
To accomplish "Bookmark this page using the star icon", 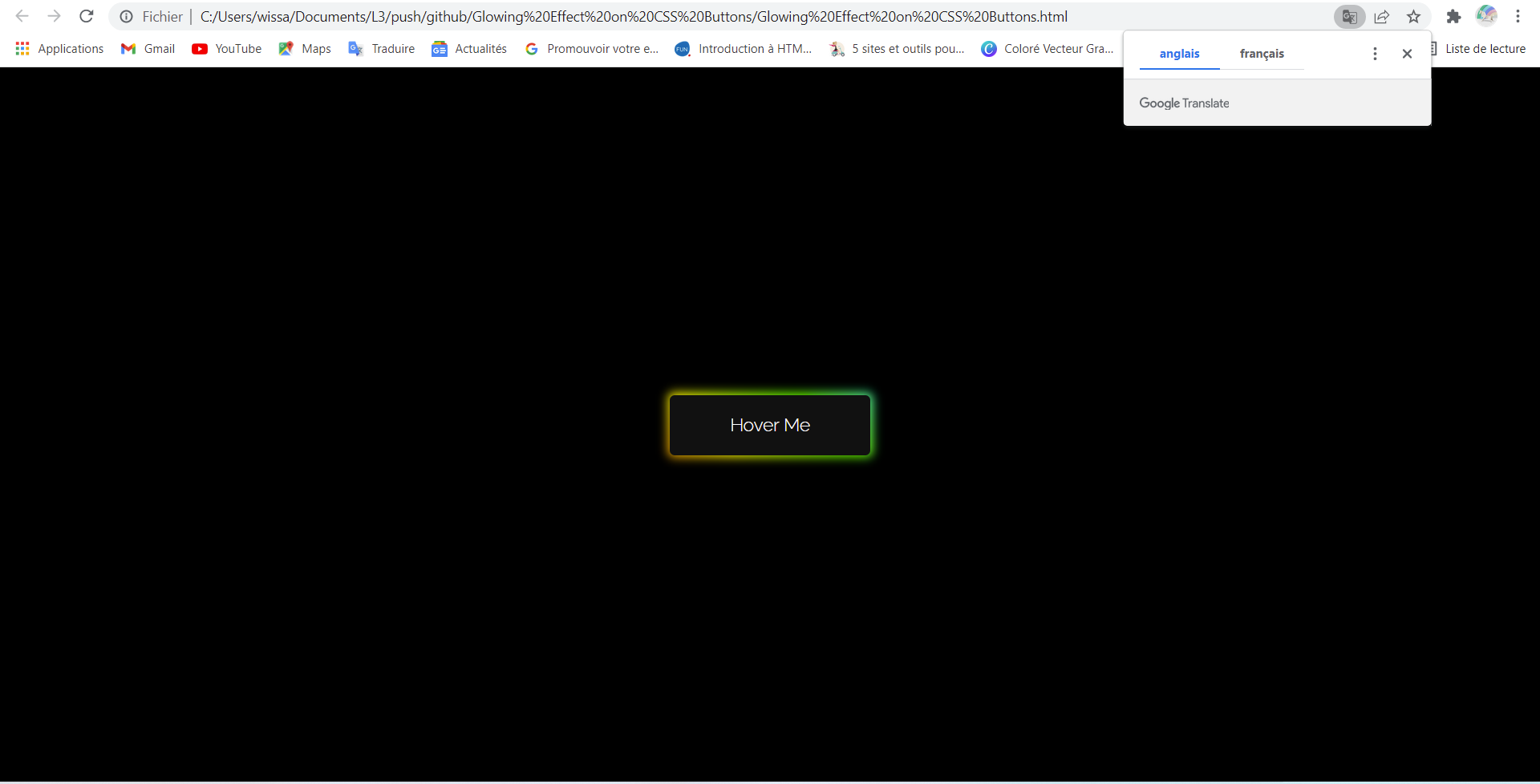I will click(1413, 16).
